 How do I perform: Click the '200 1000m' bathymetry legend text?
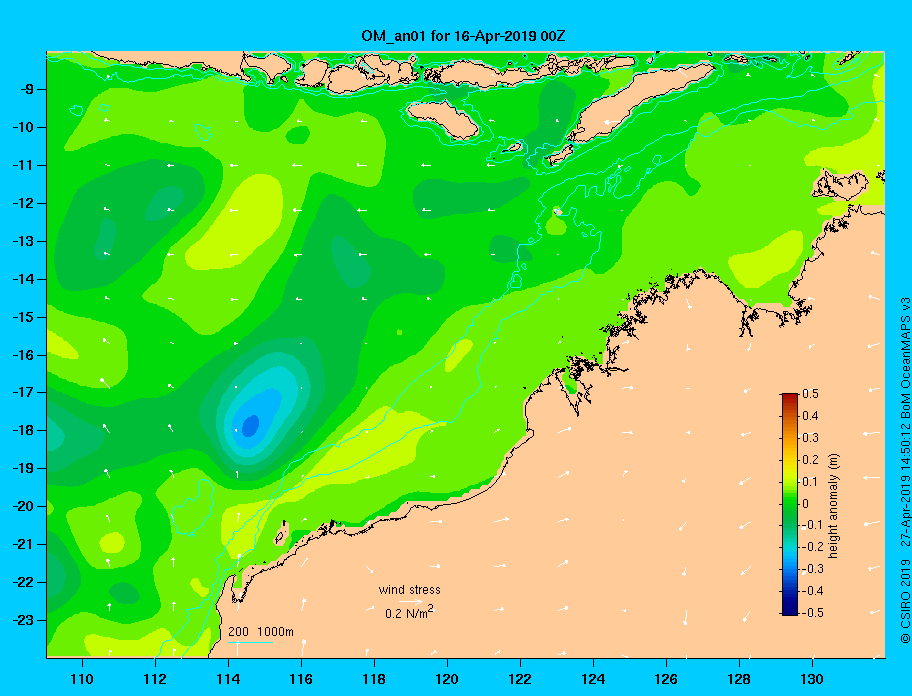pos(261,631)
